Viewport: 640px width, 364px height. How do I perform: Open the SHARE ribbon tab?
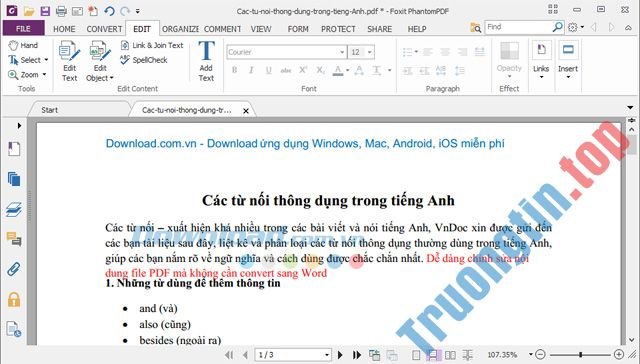[379, 29]
